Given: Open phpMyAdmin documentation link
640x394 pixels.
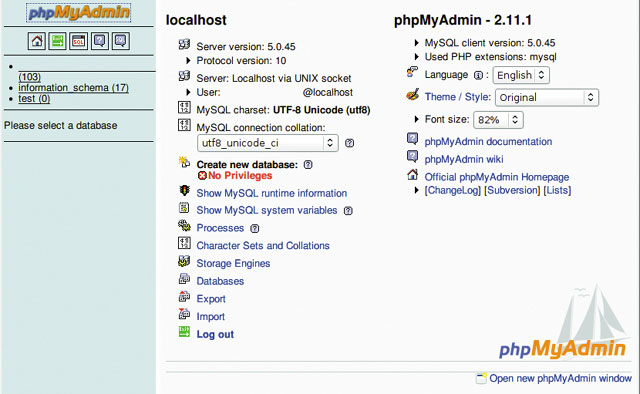Looking at the screenshot, I should (489, 142).
